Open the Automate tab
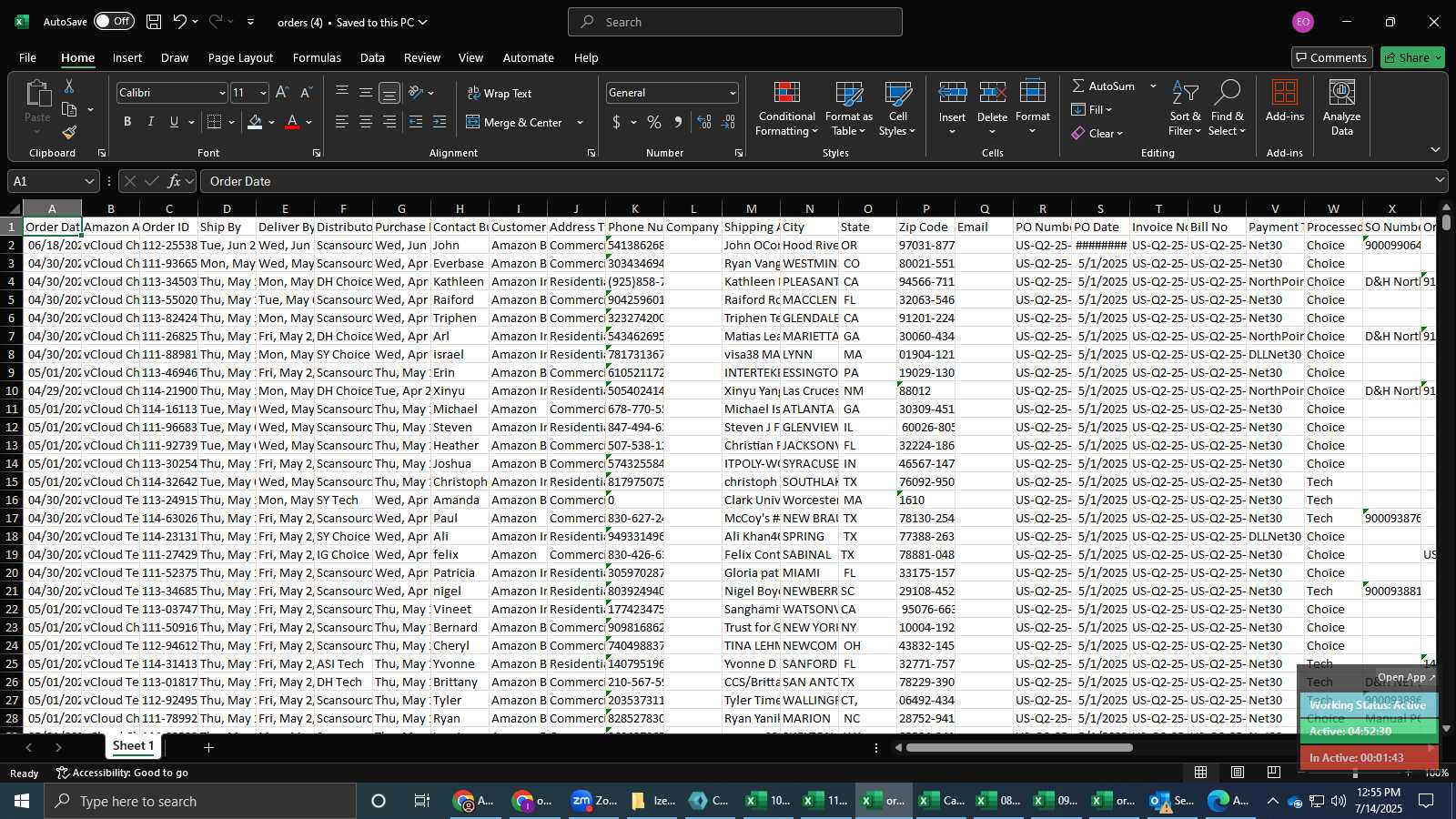The height and width of the screenshot is (819, 1456). tap(529, 57)
